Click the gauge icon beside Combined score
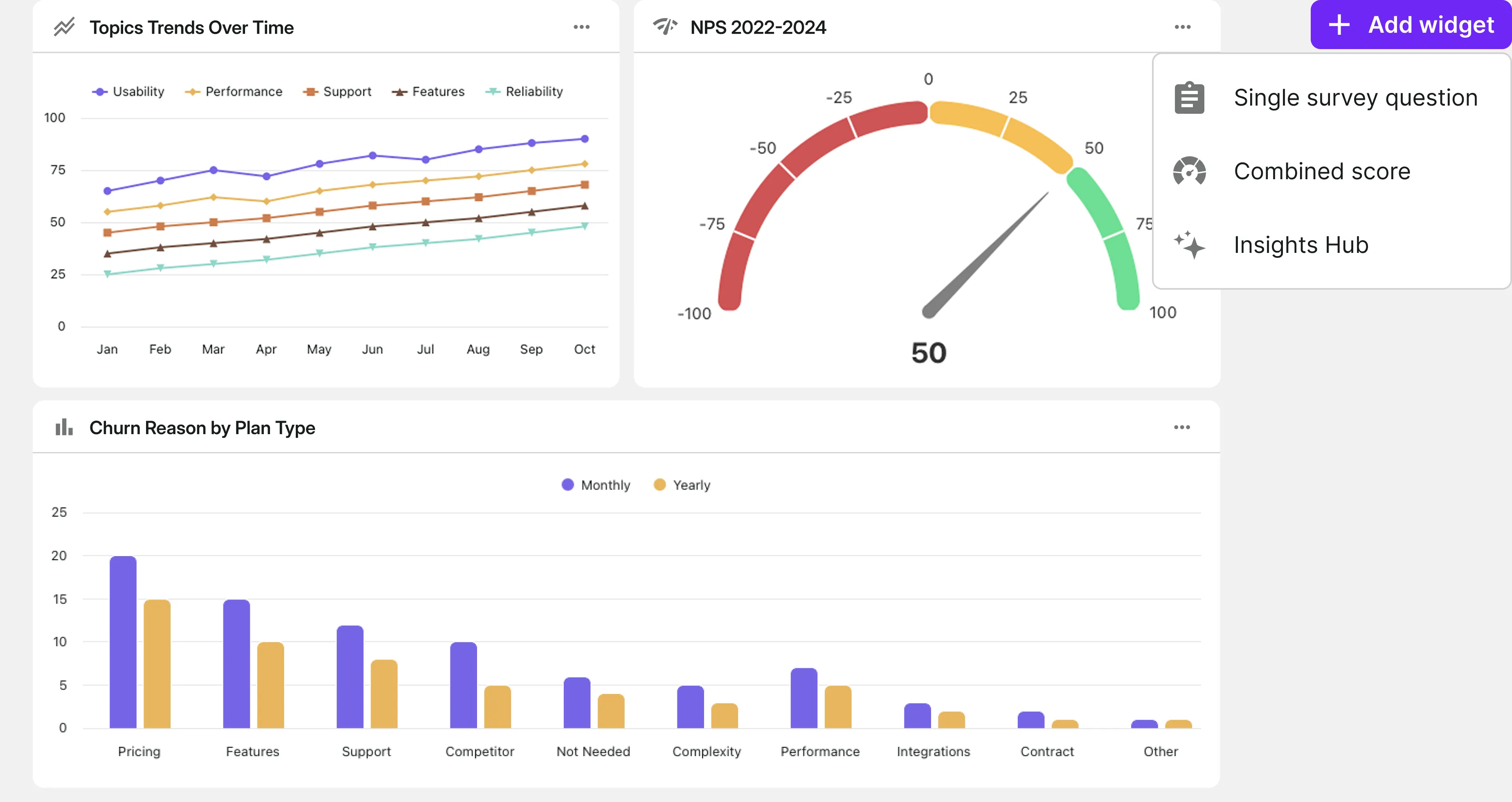Image resolution: width=1512 pixels, height=802 pixels. tap(1189, 171)
